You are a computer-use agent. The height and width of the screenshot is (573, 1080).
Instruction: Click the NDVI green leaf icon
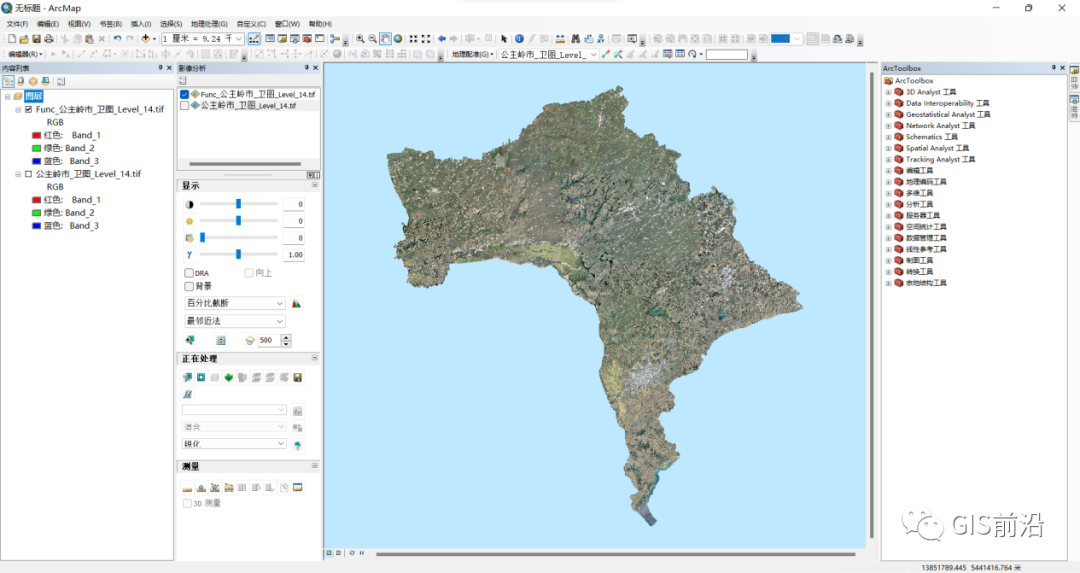(x=229, y=377)
